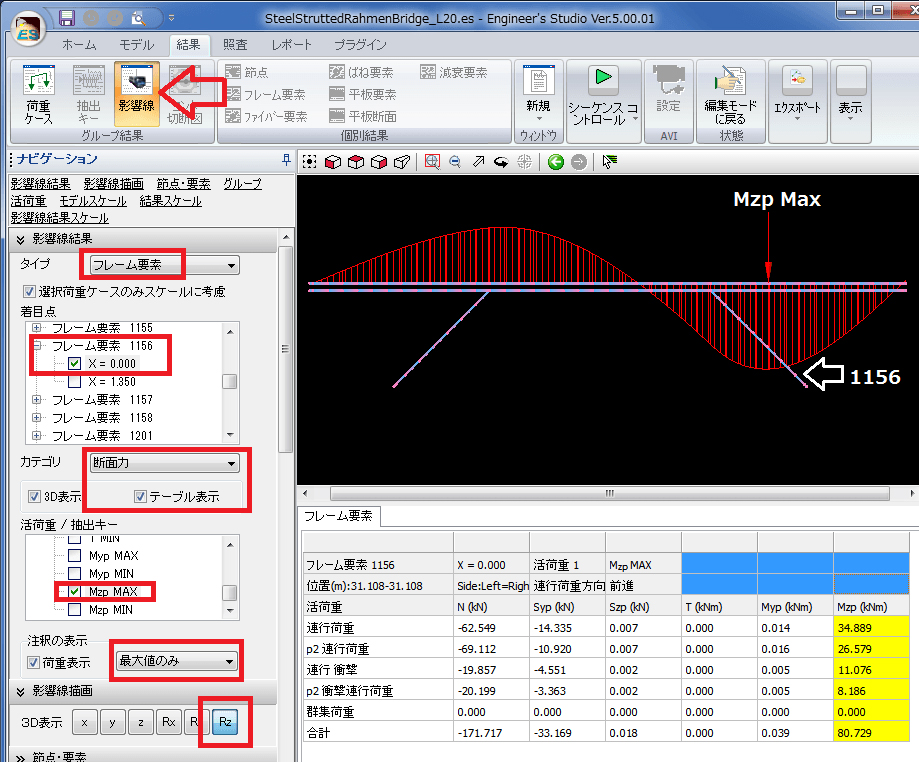
Task: Switch to the プラグイン ribbon tab
Action: 360,45
